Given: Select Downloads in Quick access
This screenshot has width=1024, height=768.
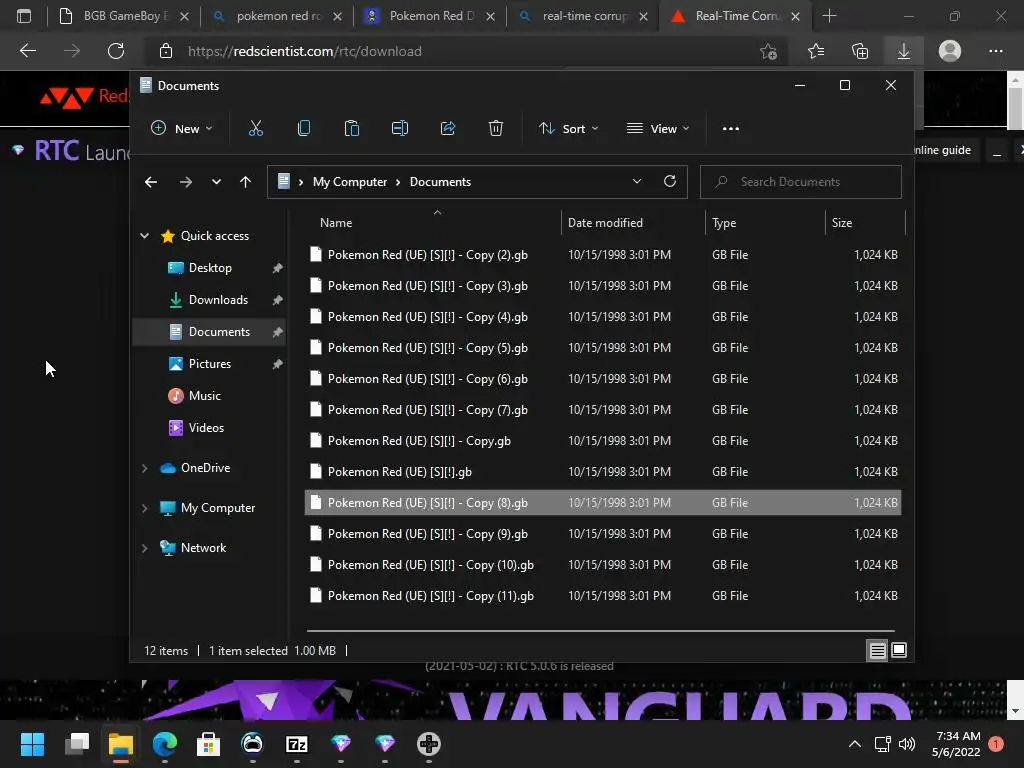Looking at the screenshot, I should point(210,300).
